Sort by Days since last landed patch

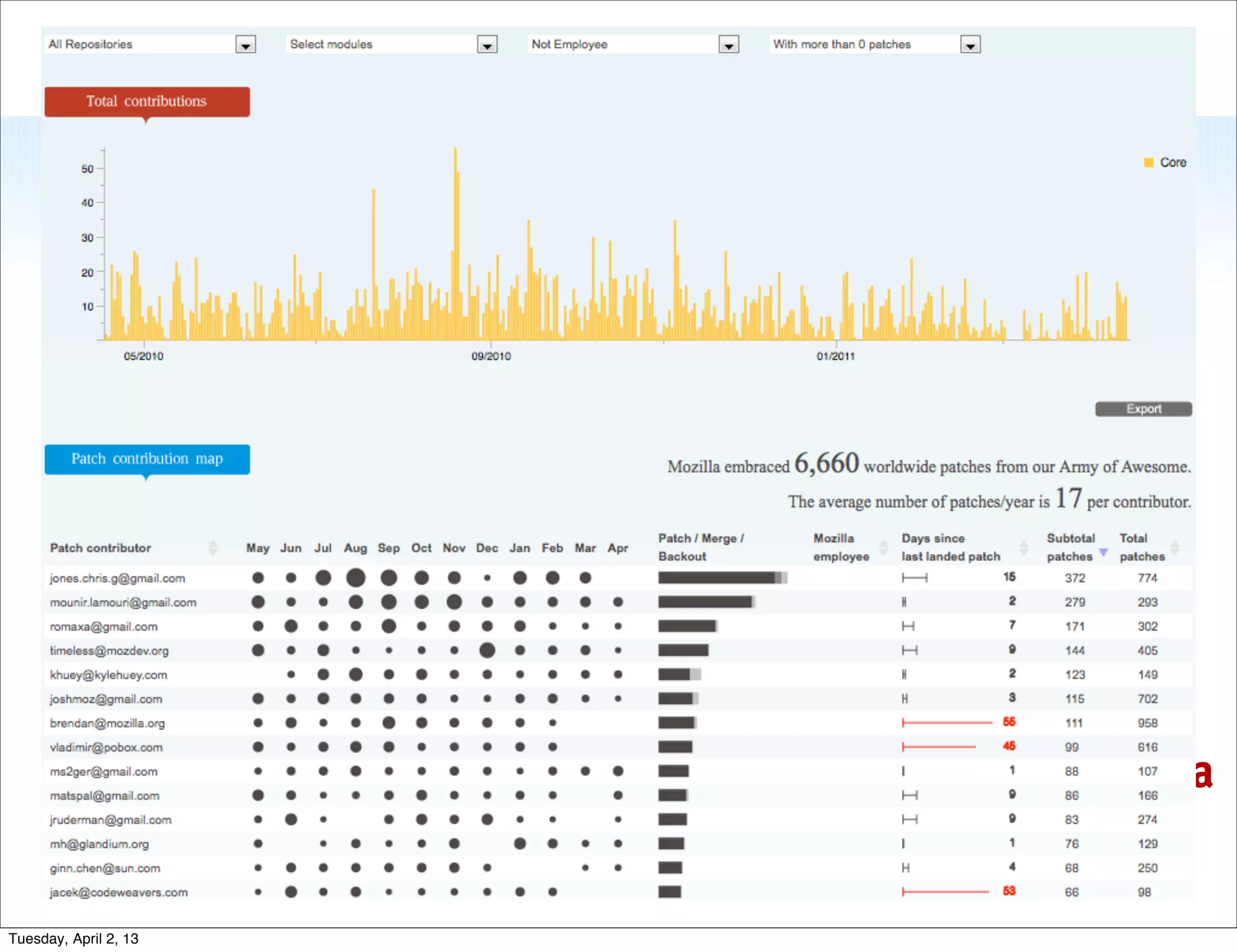[1023, 548]
